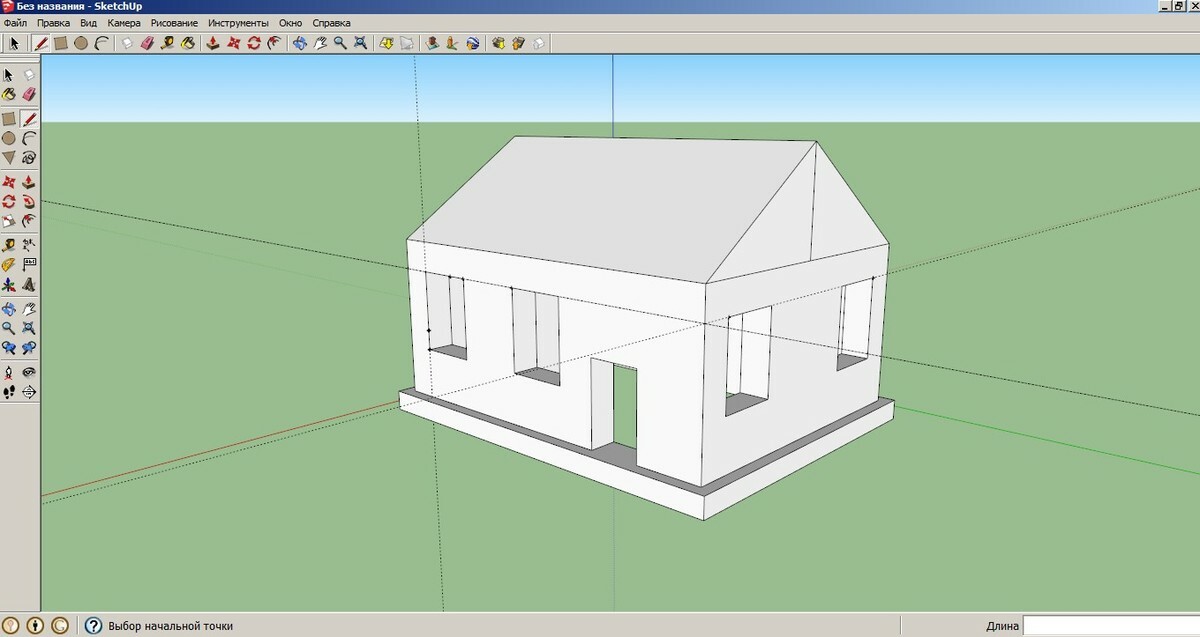
Task: Click the Длина measurement input box
Action: pos(1110,626)
